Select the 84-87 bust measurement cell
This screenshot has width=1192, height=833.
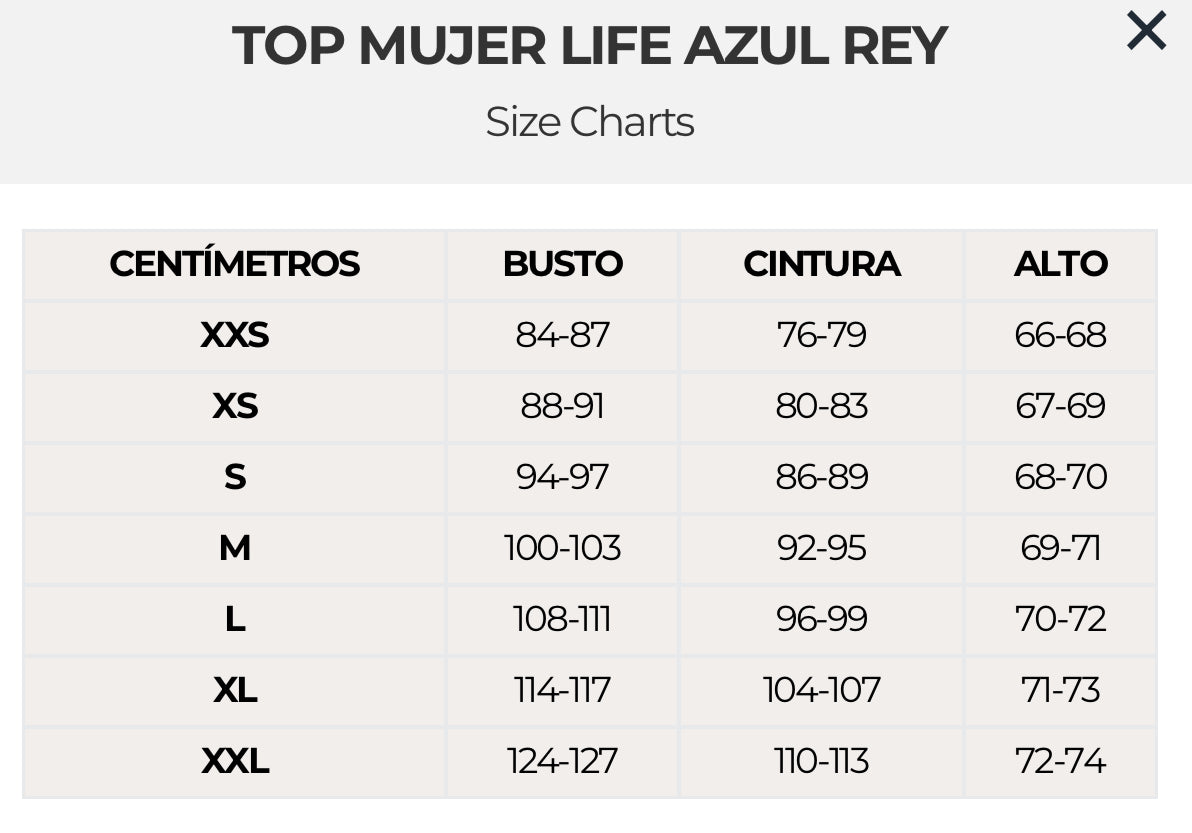pyautogui.click(x=562, y=335)
